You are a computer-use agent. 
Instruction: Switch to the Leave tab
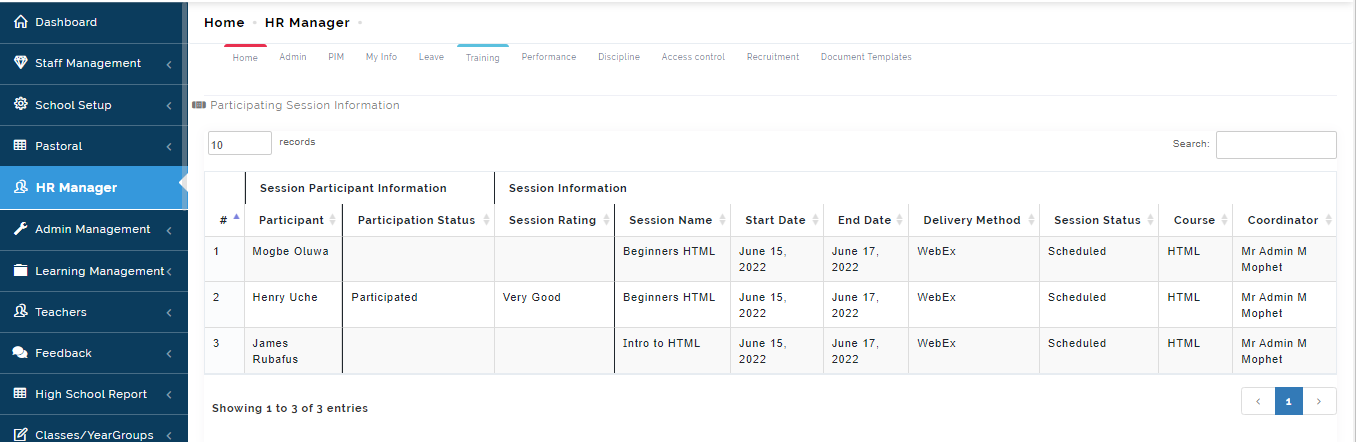coord(431,57)
